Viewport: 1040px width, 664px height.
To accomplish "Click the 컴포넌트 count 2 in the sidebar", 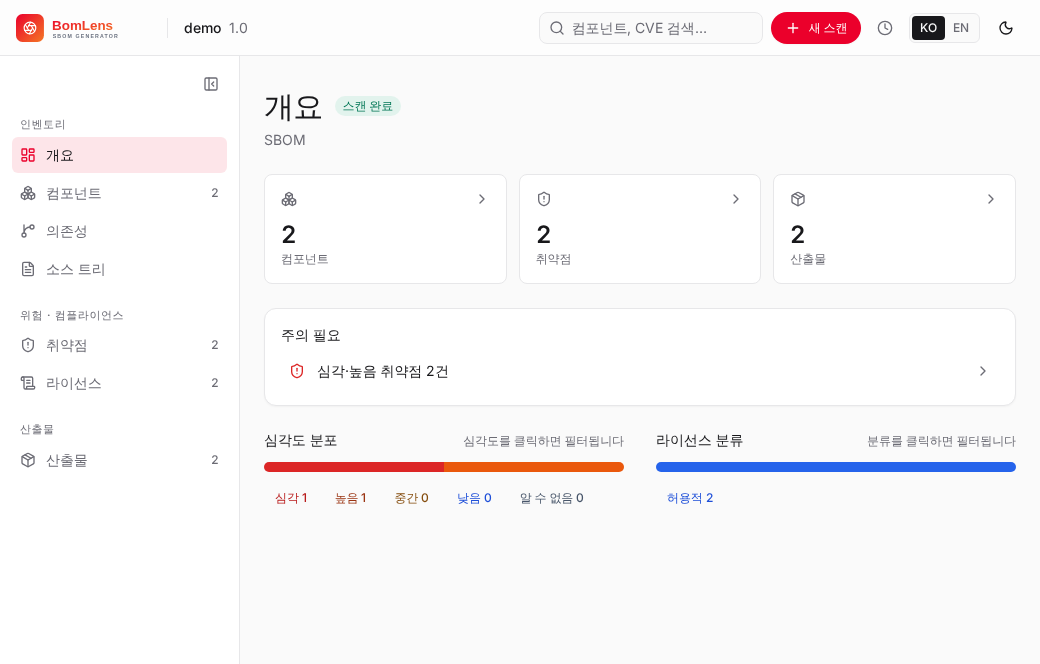I will click(215, 193).
